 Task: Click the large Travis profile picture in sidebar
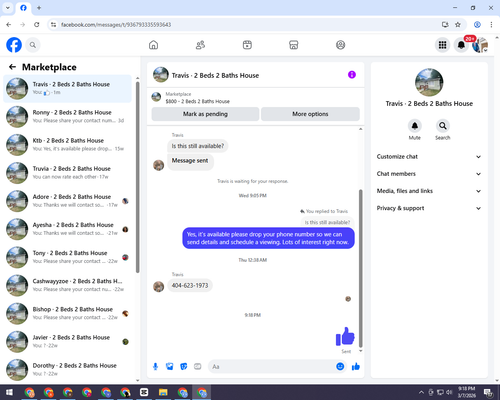click(x=429, y=82)
